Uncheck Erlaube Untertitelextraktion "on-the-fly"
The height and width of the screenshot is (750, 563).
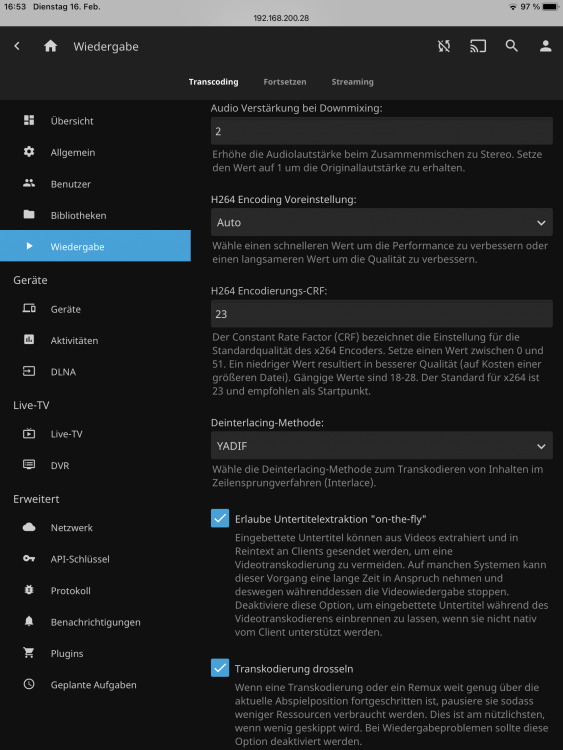point(220,518)
